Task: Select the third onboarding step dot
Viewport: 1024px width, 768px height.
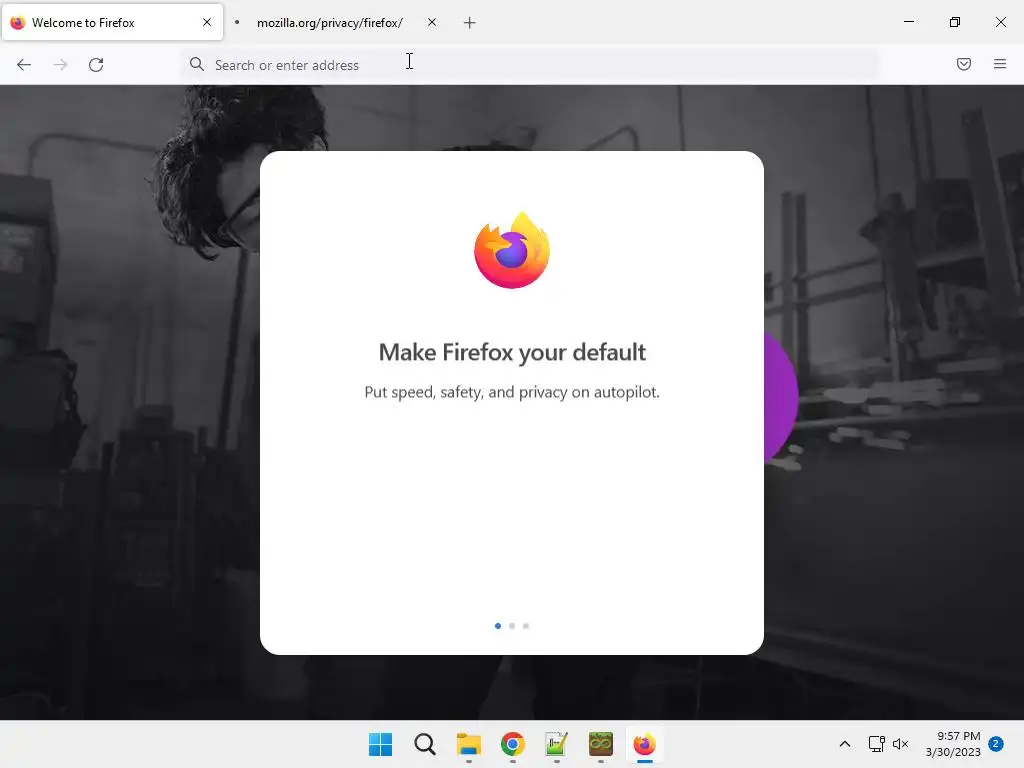Action: 526,626
